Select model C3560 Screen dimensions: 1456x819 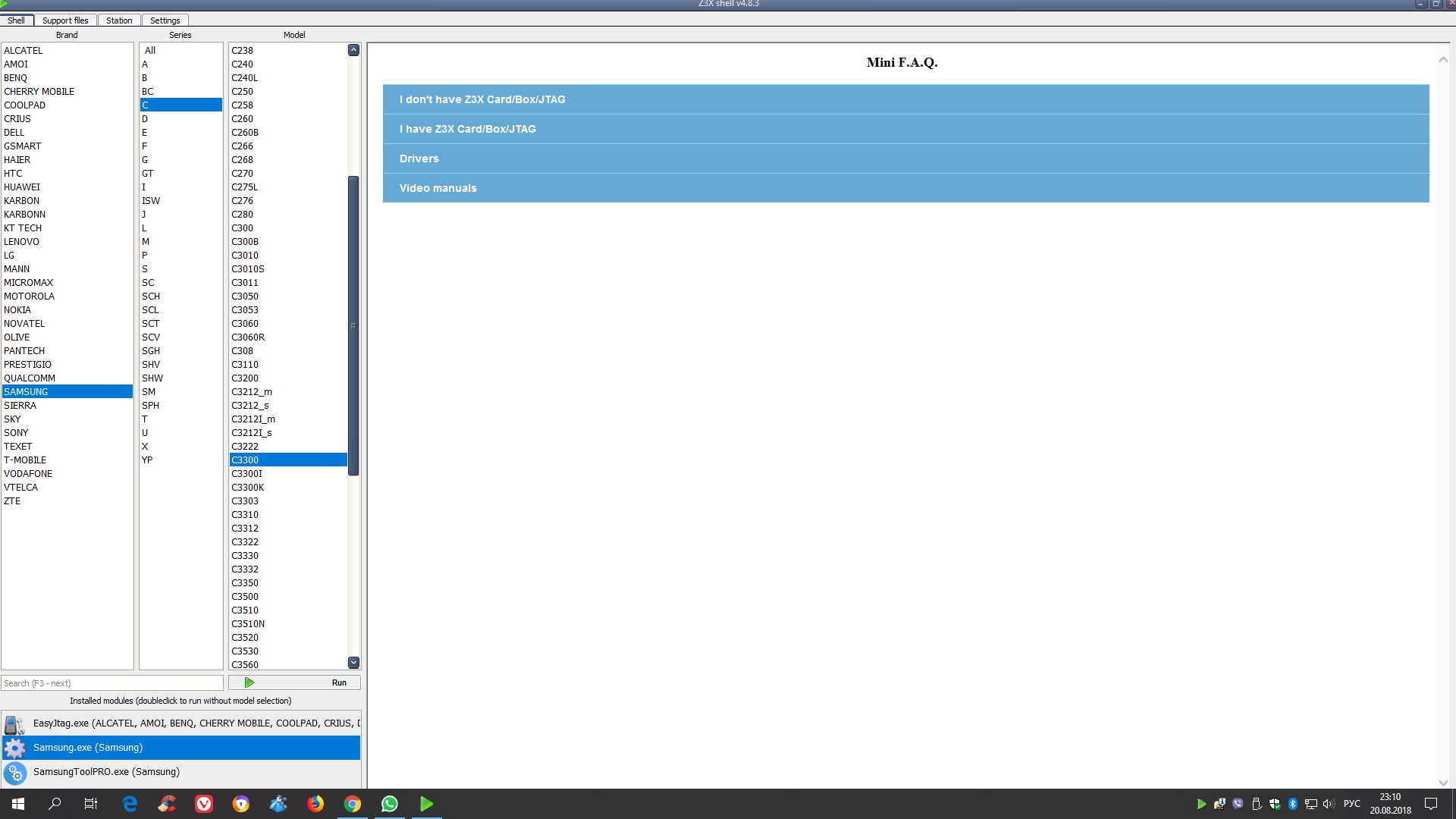288,665
